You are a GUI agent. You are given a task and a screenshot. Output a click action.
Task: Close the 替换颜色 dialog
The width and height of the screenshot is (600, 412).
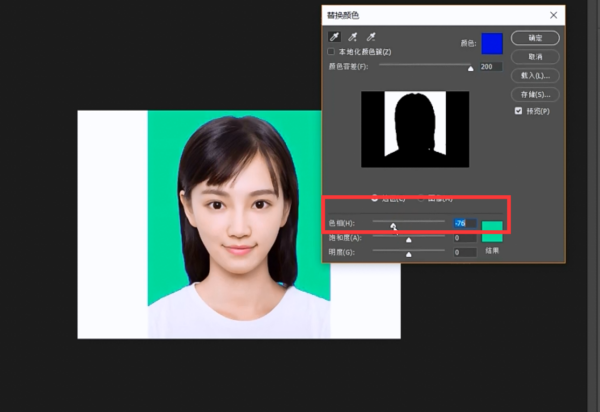[554, 15]
